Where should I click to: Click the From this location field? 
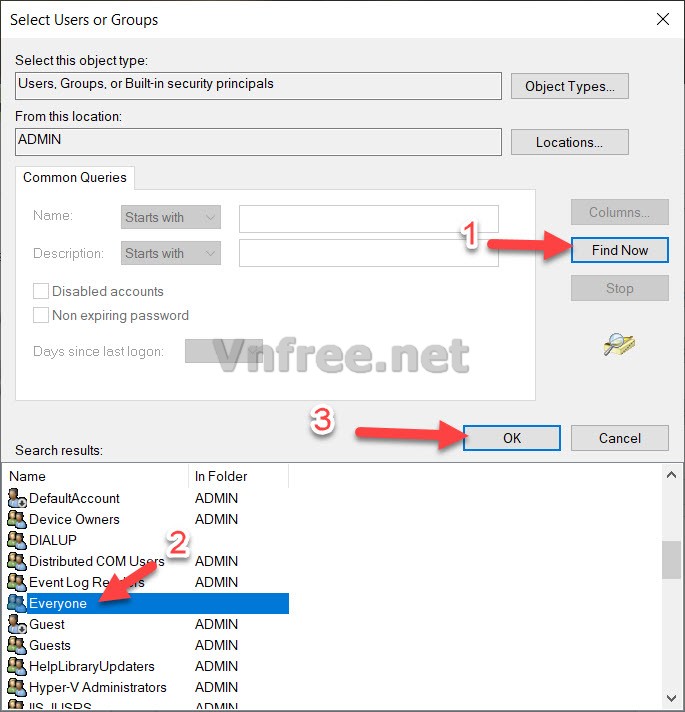[258, 142]
